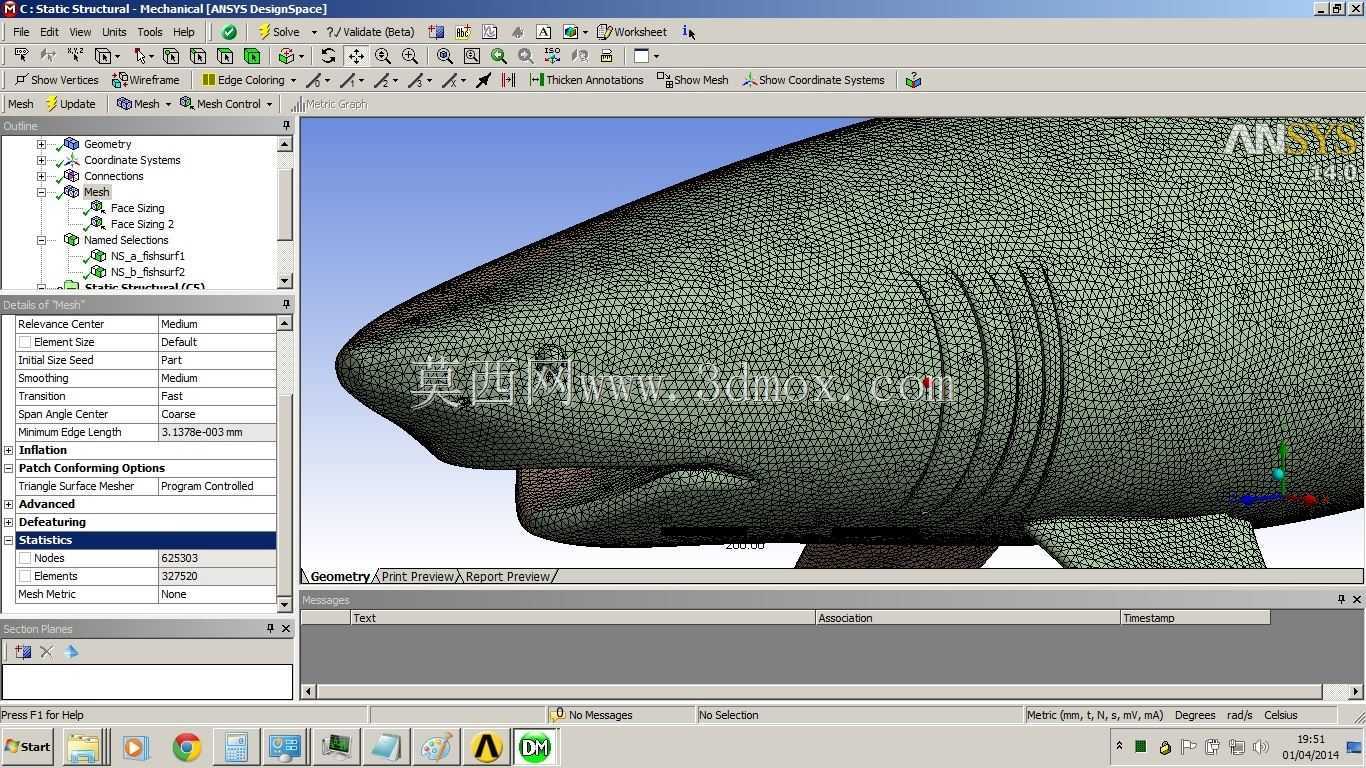Viewport: 1366px width, 768px height.
Task: Expand the Inflation details section
Action: (9, 450)
